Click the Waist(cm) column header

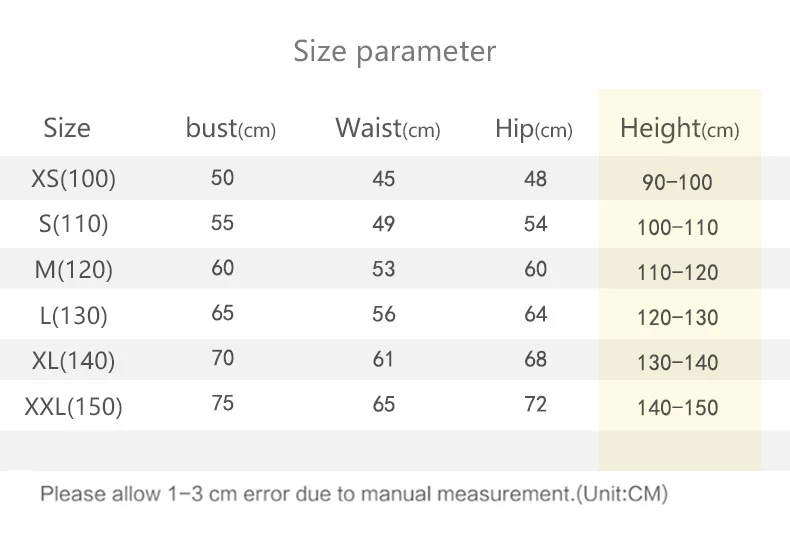388,128
